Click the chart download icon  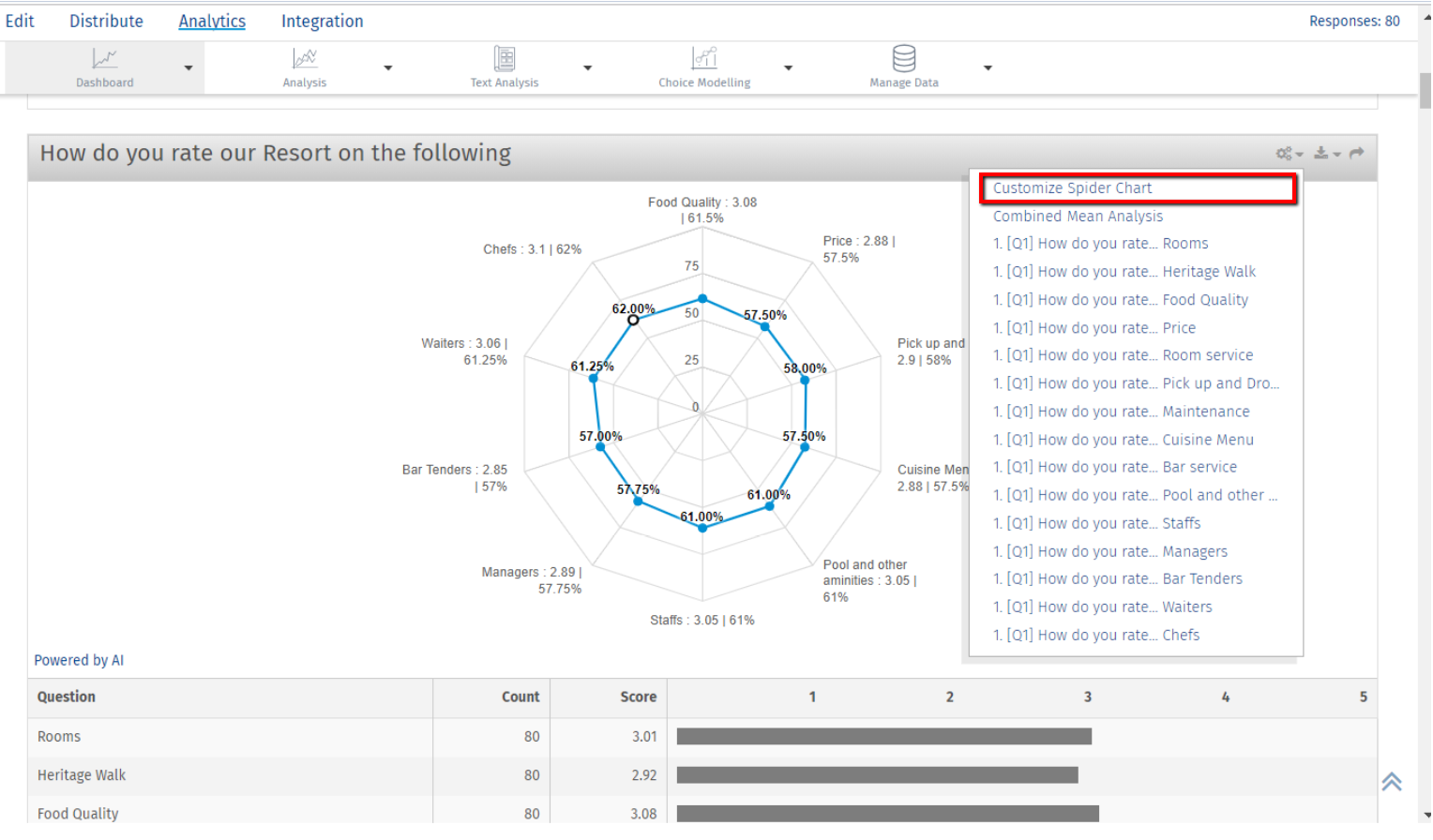(1322, 153)
